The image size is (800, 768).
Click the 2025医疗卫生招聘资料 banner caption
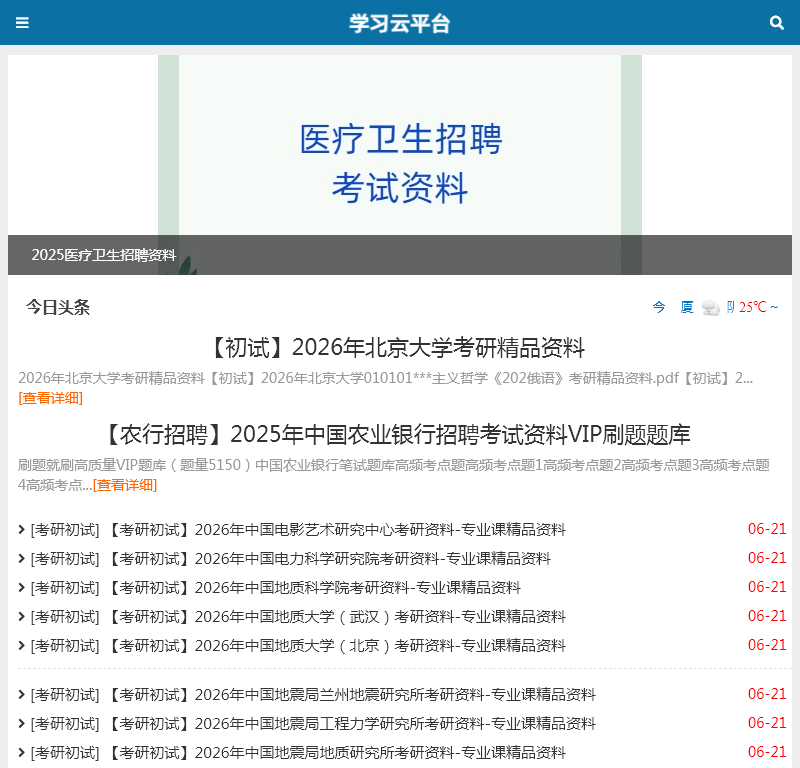click(103, 255)
